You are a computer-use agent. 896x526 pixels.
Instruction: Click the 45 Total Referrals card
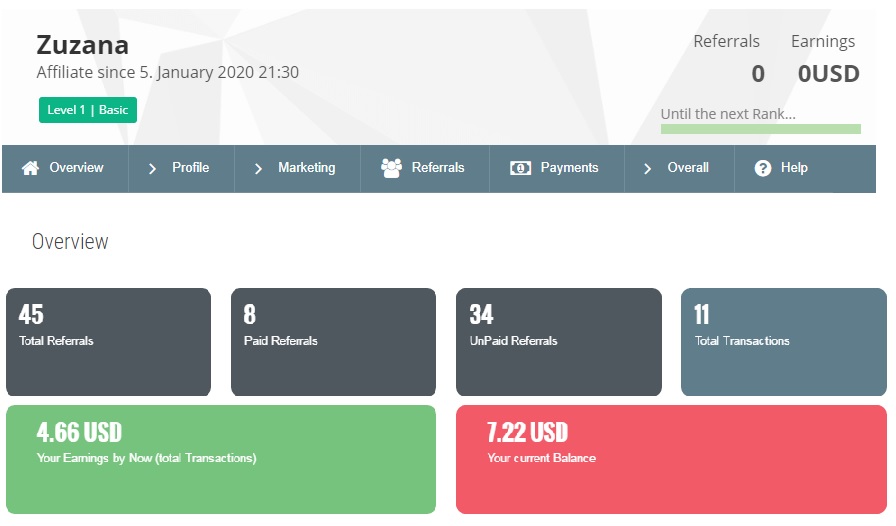coord(109,342)
